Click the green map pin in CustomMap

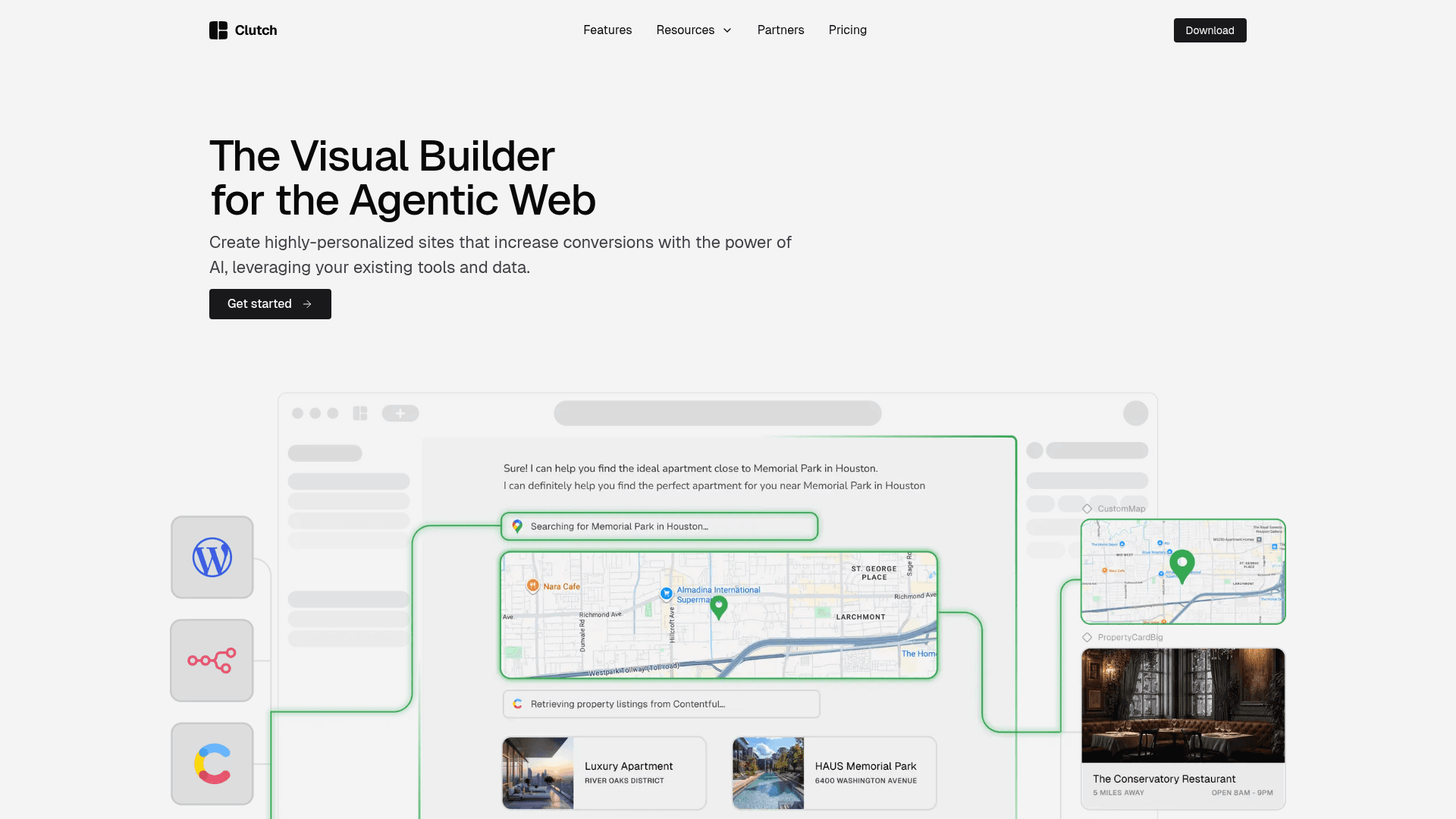(1182, 566)
